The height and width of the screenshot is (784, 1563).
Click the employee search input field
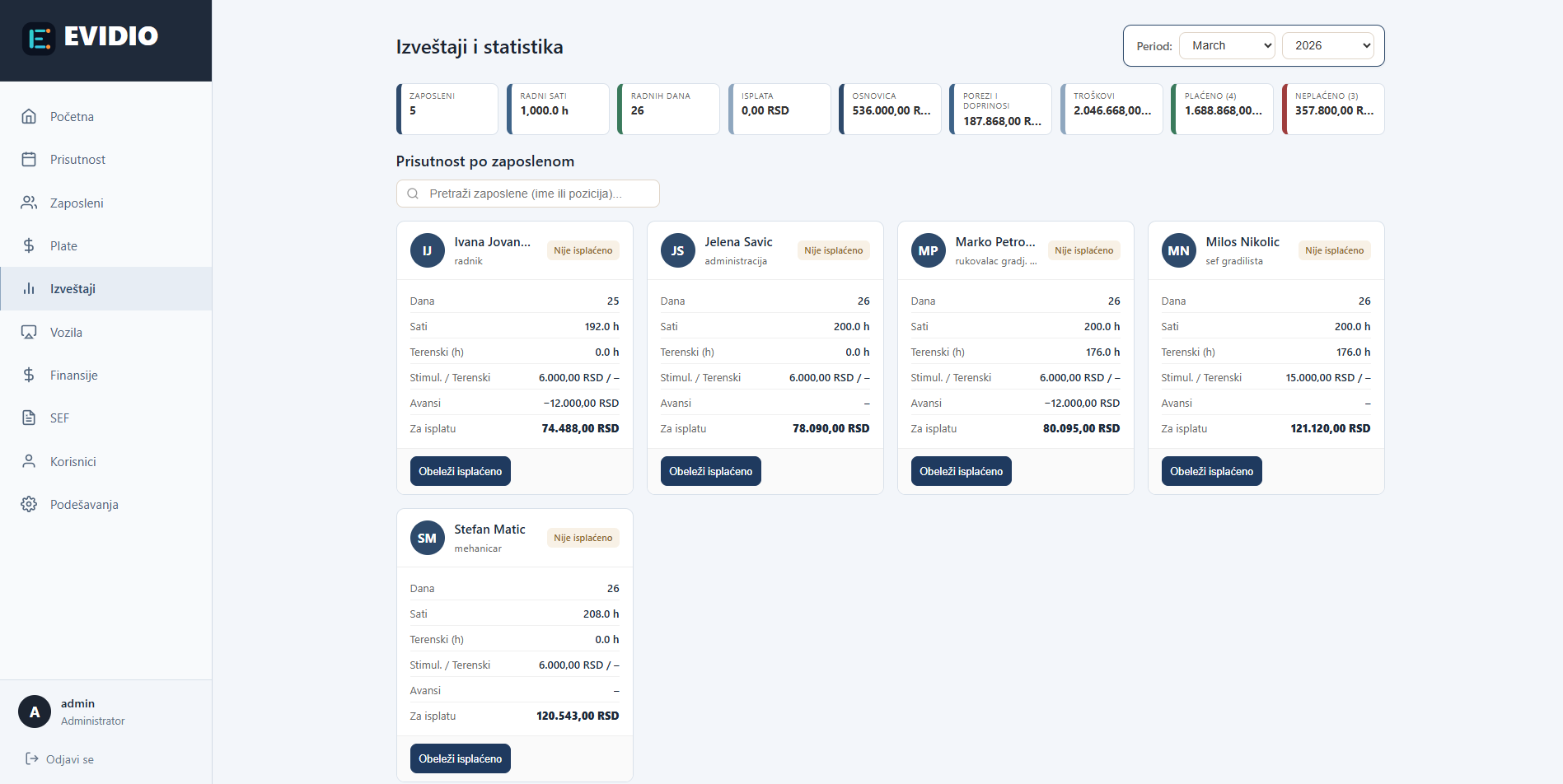tap(527, 193)
